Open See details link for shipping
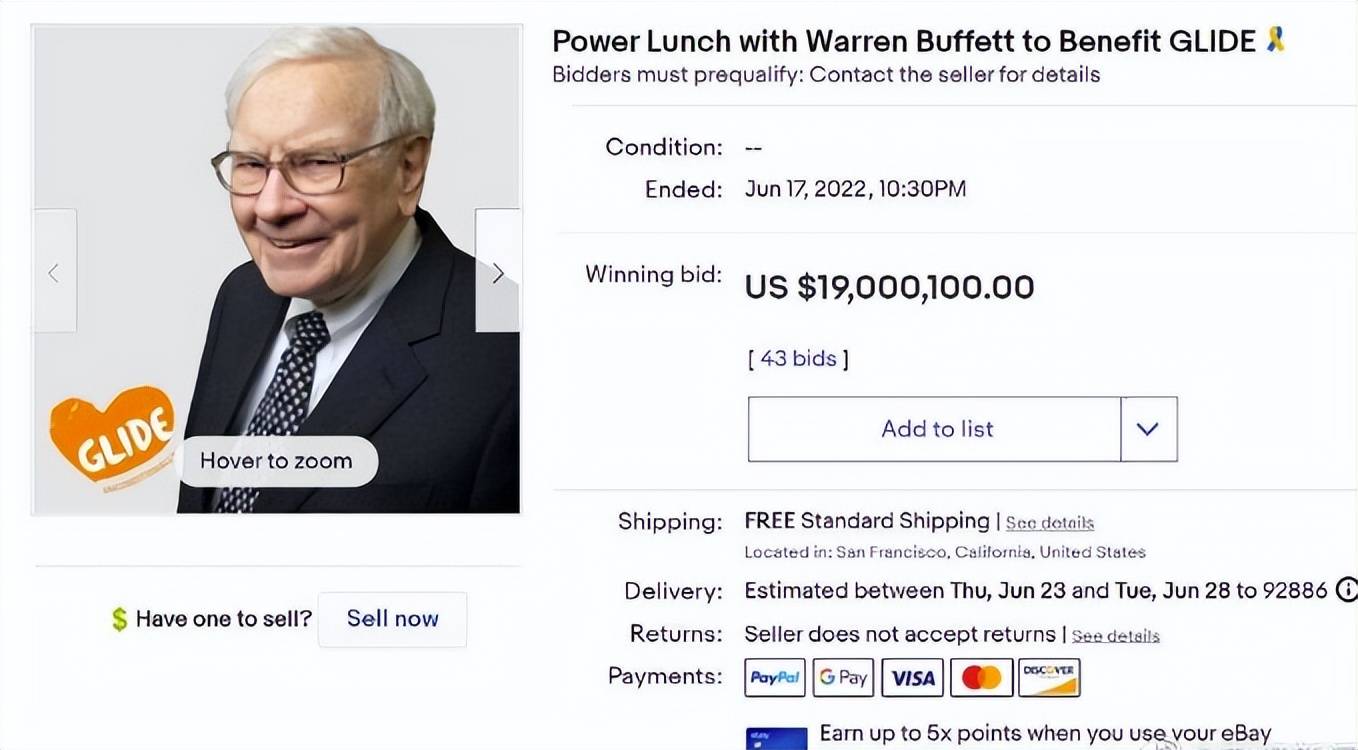1358x750 pixels. pos(1049,523)
